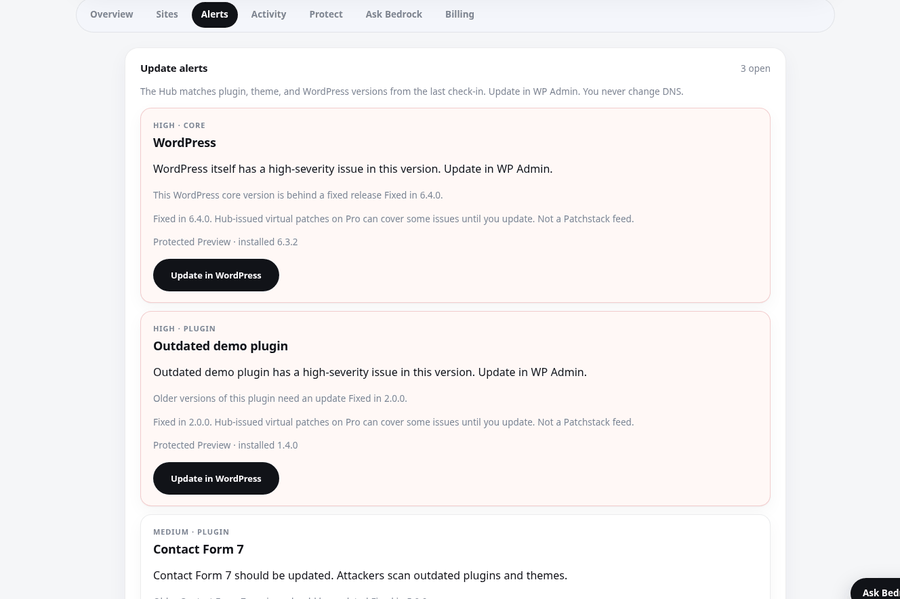Select the 'WordPress' alert title
Screen dimensions: 900x599
point(185,143)
